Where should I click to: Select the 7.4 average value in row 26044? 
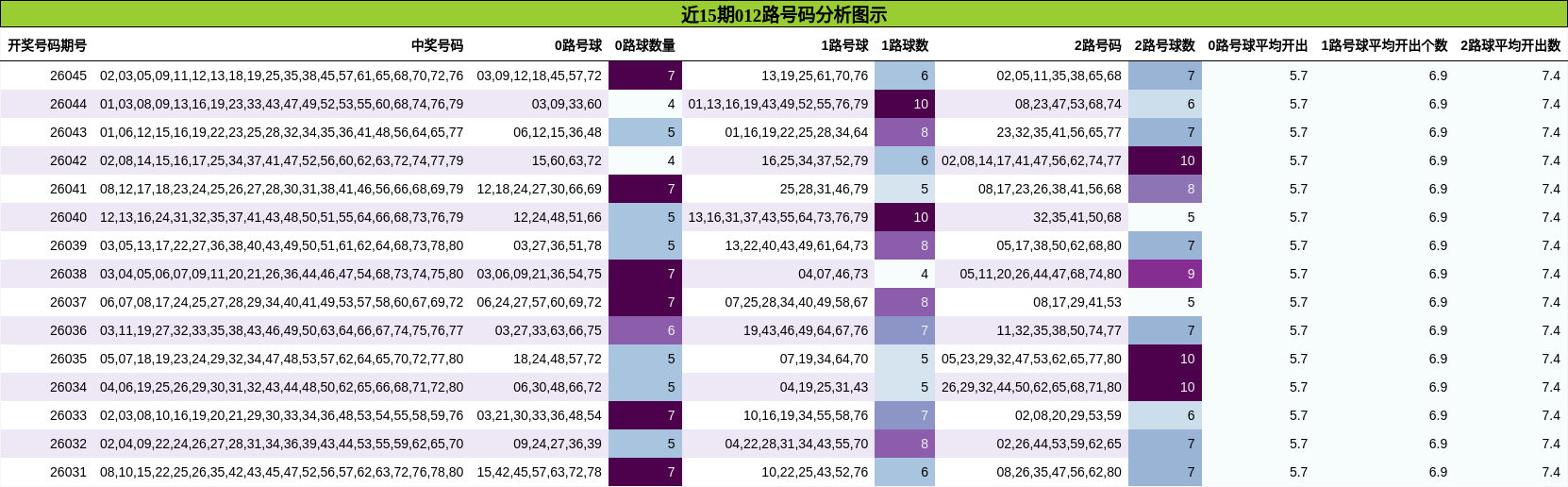[x=1551, y=104]
